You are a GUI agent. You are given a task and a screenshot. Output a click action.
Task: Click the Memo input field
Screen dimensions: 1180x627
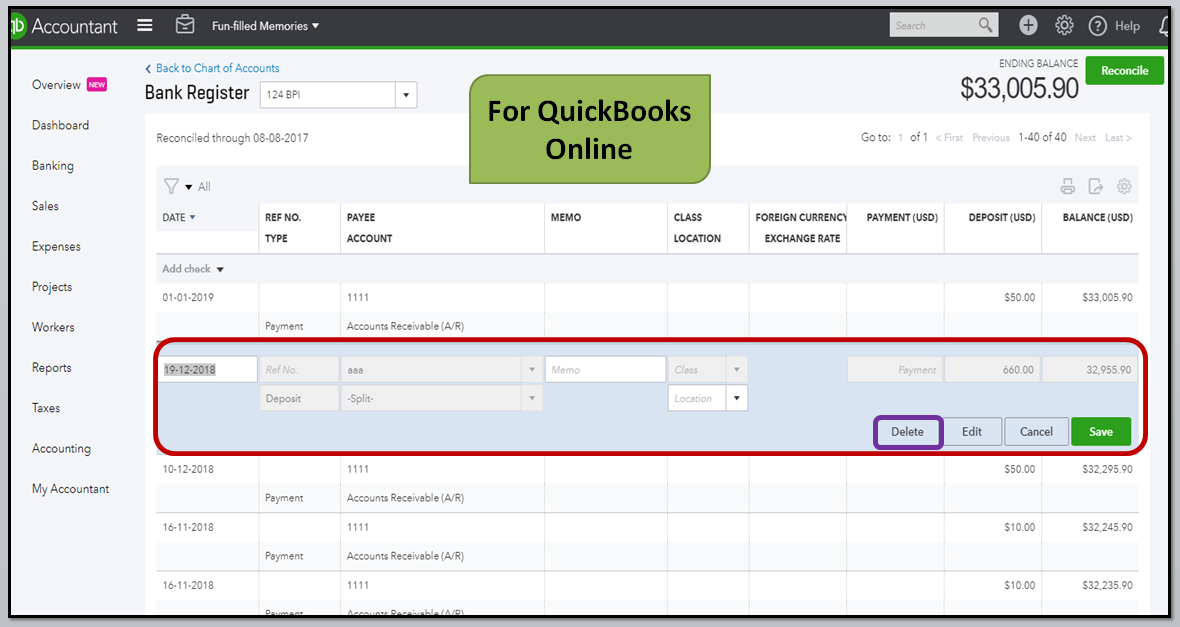(606, 370)
